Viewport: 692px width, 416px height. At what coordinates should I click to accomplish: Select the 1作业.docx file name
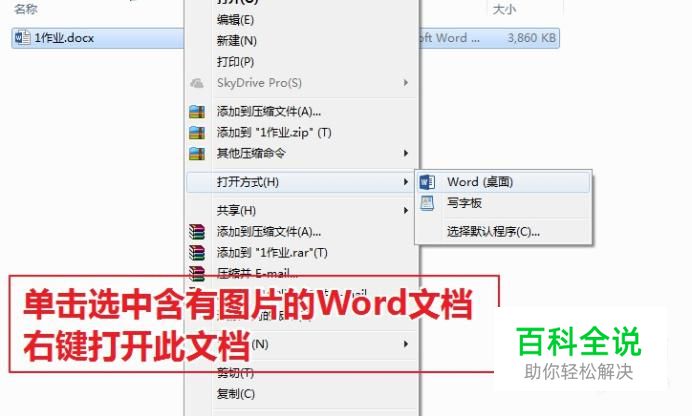point(64,38)
